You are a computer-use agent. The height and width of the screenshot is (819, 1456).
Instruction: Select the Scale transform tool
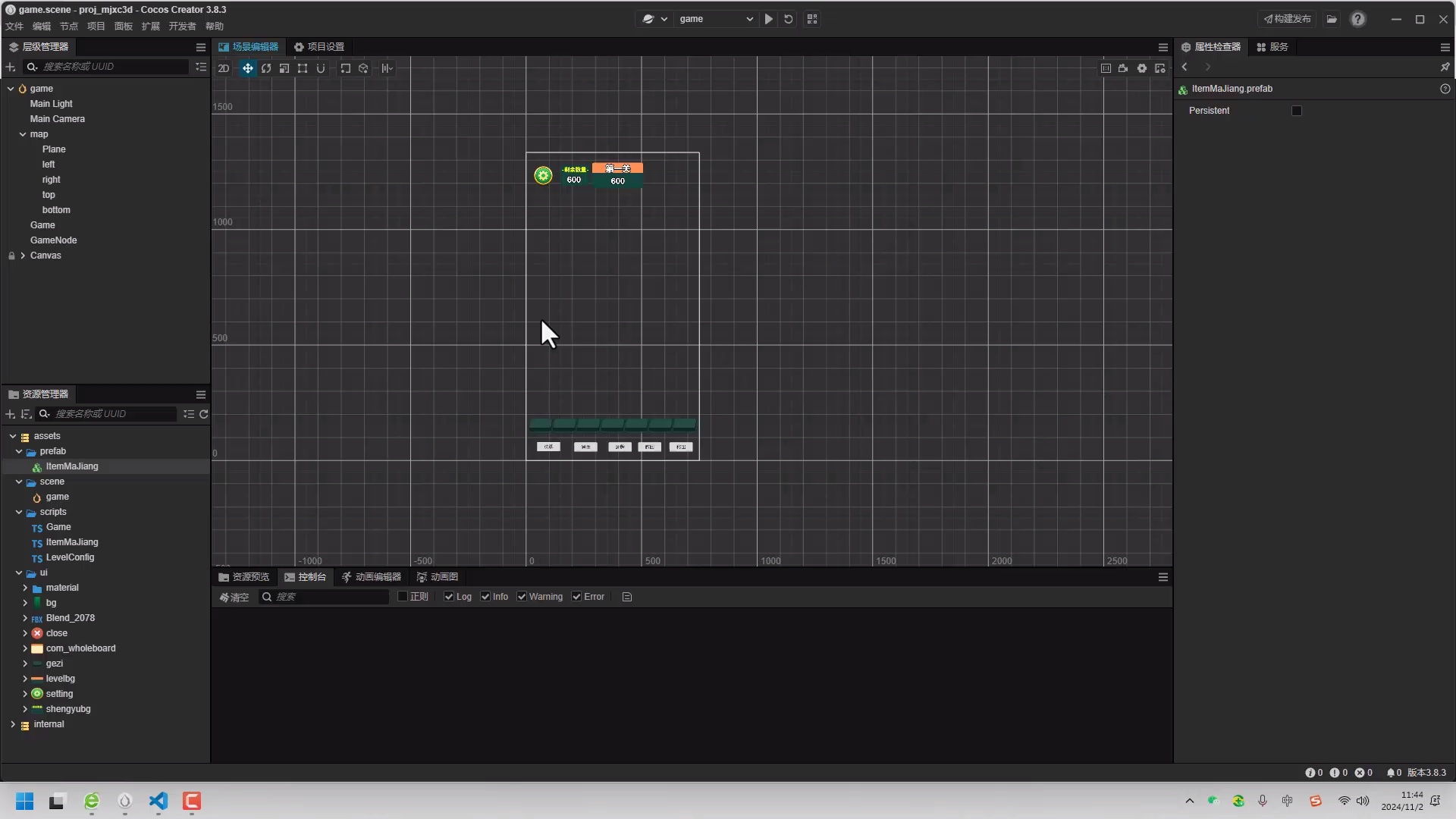(284, 67)
